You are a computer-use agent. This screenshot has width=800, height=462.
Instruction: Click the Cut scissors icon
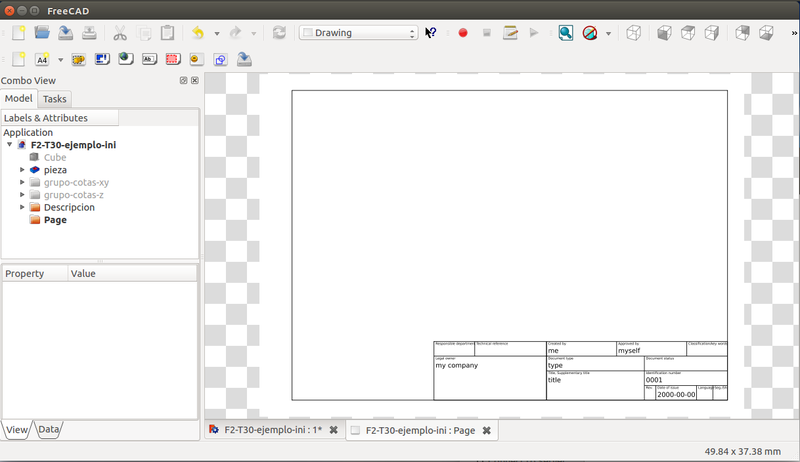click(x=120, y=33)
